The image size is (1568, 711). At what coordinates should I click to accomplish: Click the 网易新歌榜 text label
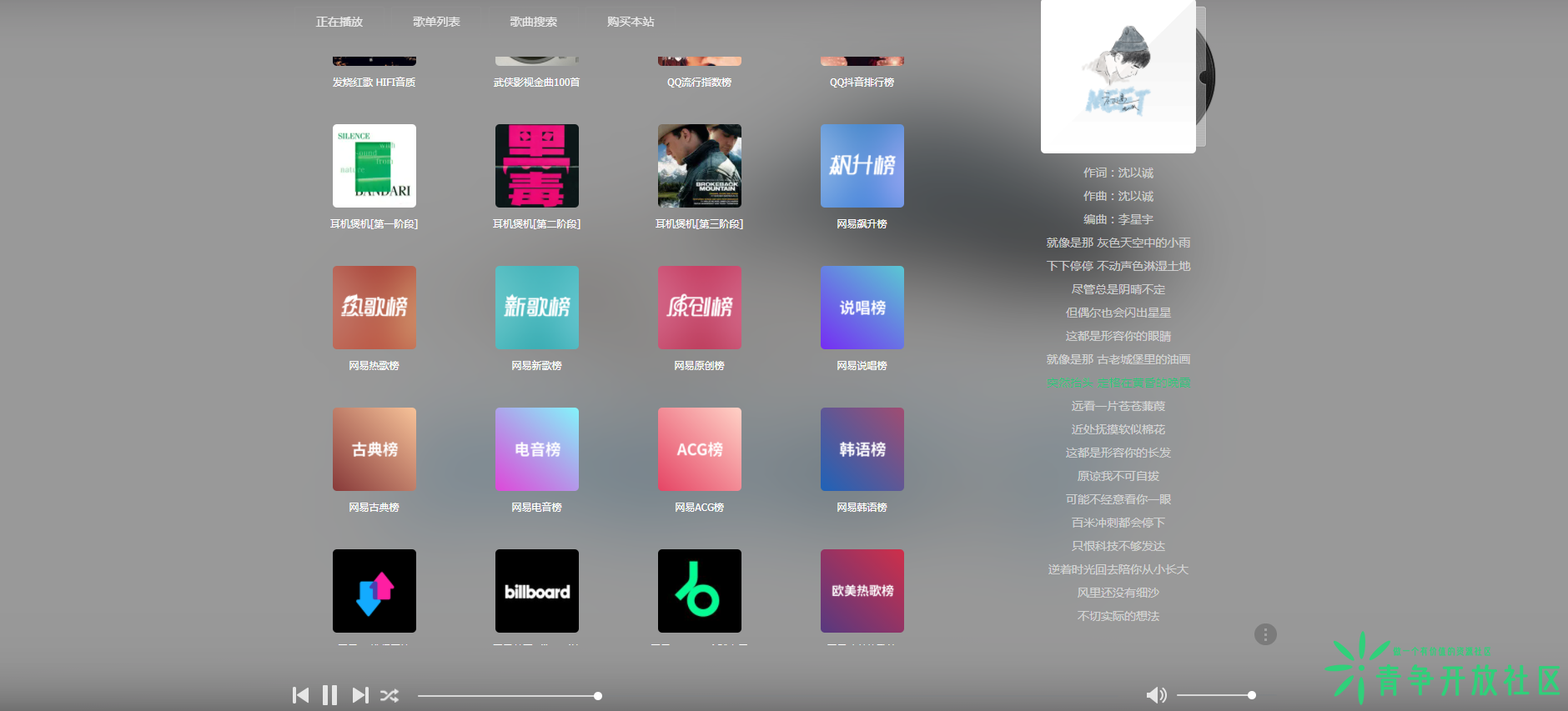(537, 366)
